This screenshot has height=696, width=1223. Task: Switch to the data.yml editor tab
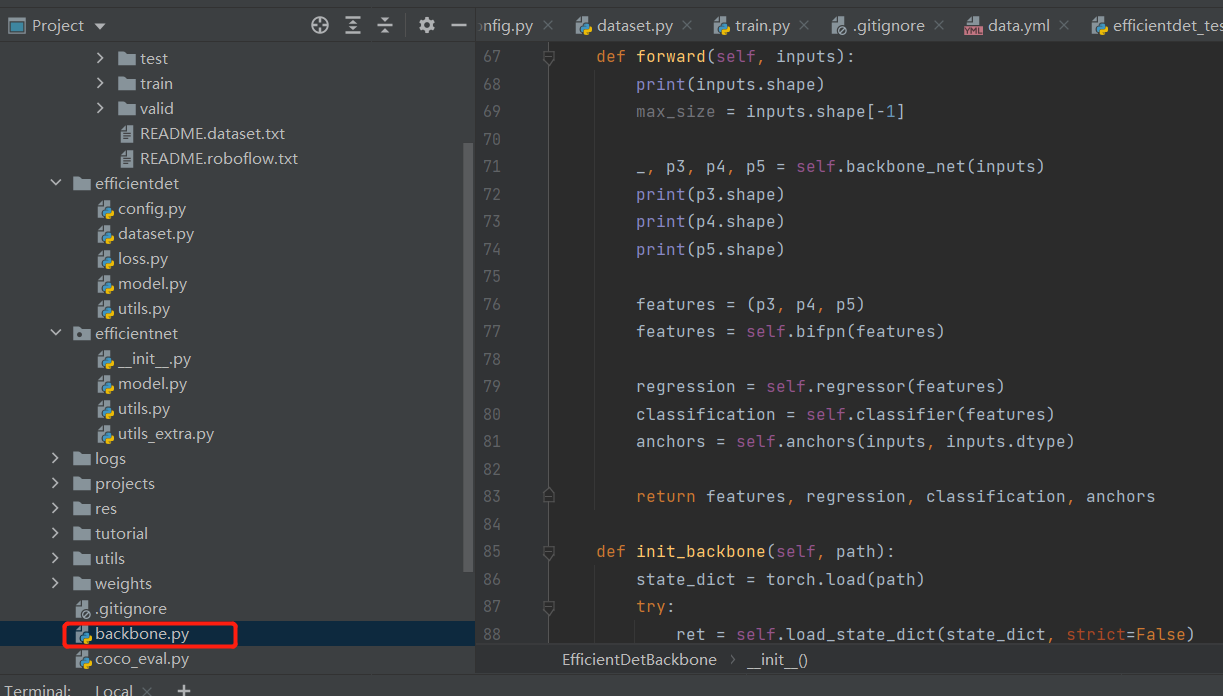click(1019, 26)
